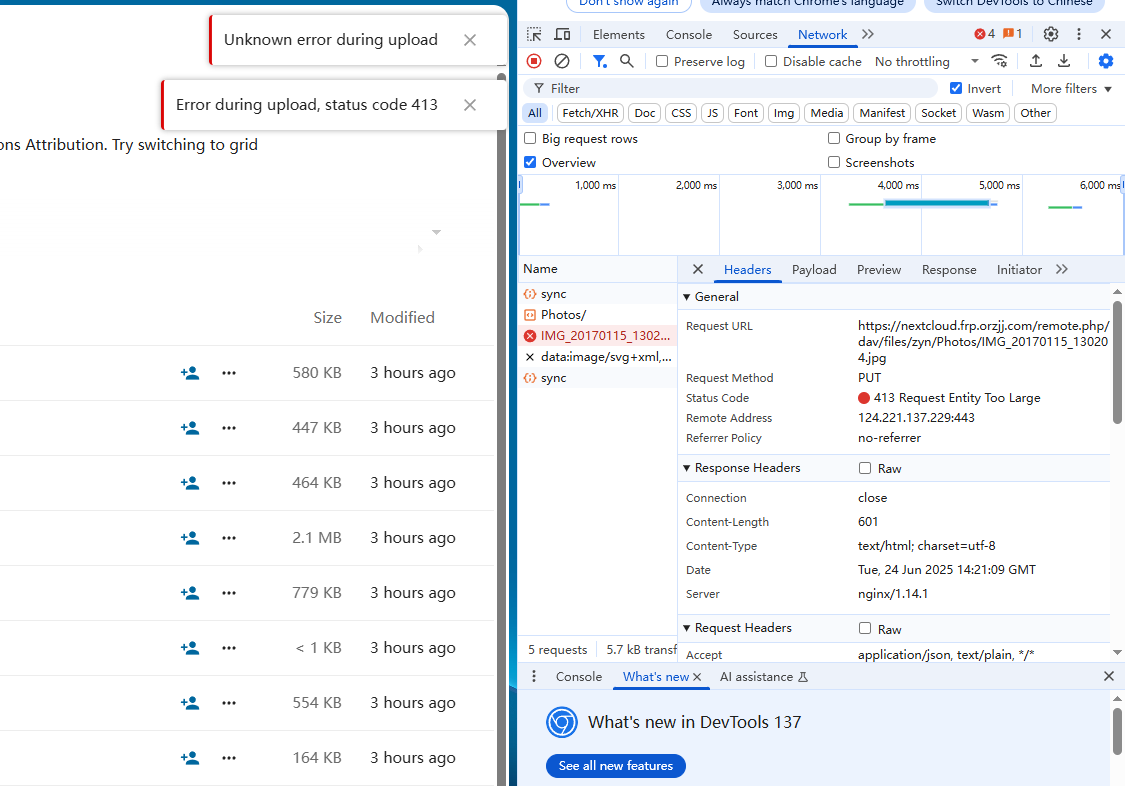Open the Payload tab
Screen dimensions: 1125x786
tap(814, 269)
